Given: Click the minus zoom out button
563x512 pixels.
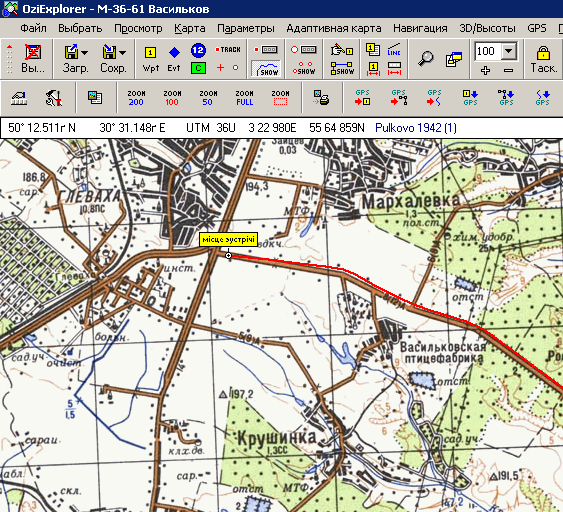Looking at the screenshot, I should 508,71.
